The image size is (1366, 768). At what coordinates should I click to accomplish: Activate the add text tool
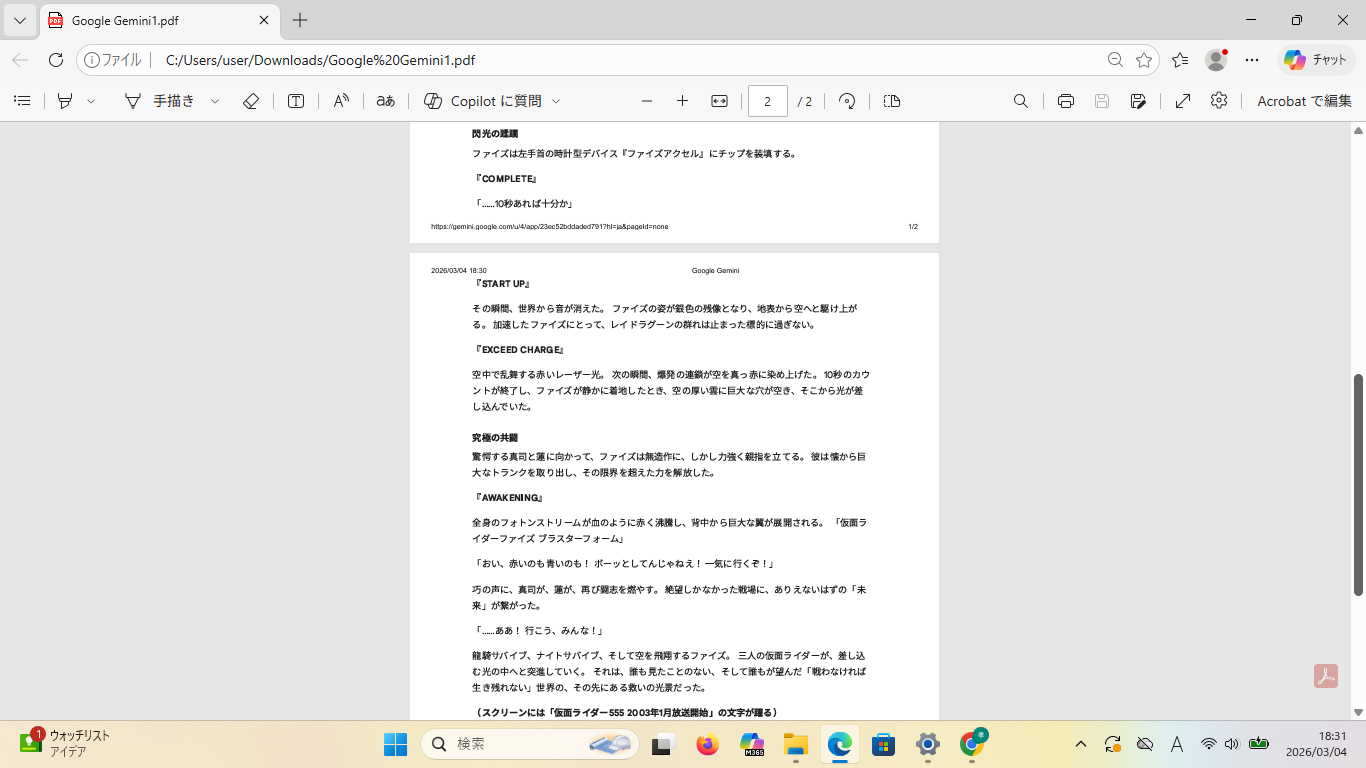296,101
